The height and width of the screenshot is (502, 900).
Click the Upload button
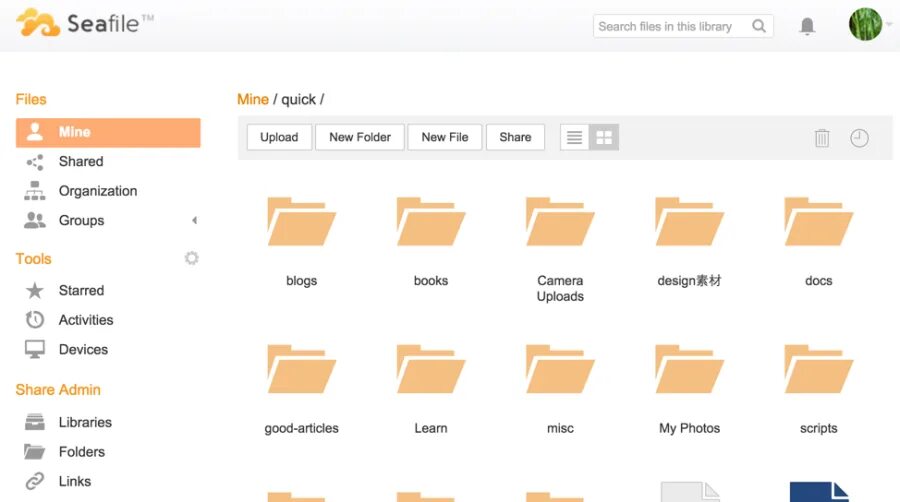point(279,137)
